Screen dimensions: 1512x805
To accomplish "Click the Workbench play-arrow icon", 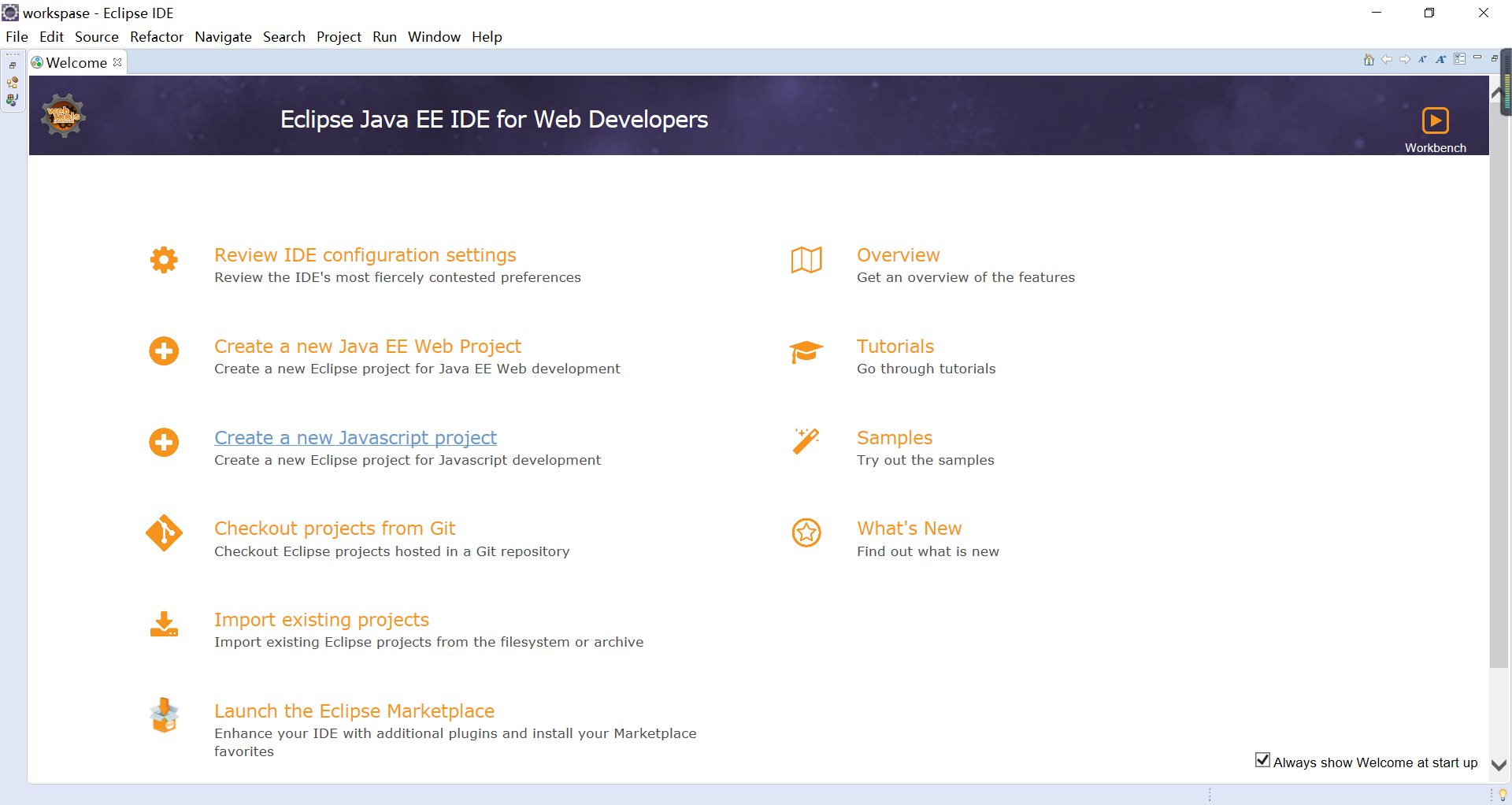I will (1436, 121).
